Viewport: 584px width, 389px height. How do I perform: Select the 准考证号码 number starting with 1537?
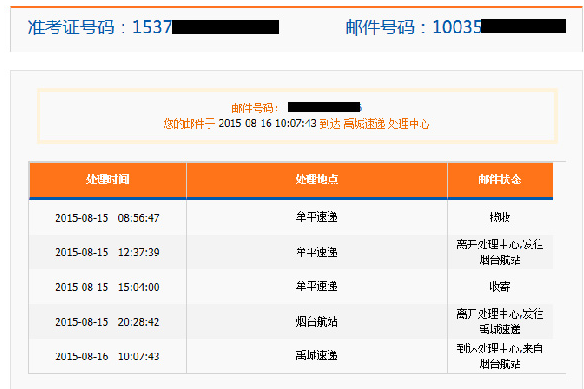[x=206, y=27]
